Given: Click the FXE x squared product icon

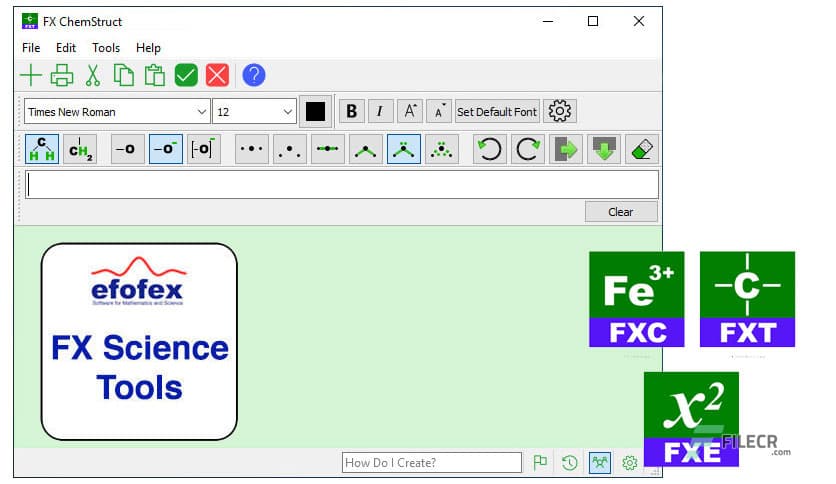Looking at the screenshot, I should pos(692,419).
